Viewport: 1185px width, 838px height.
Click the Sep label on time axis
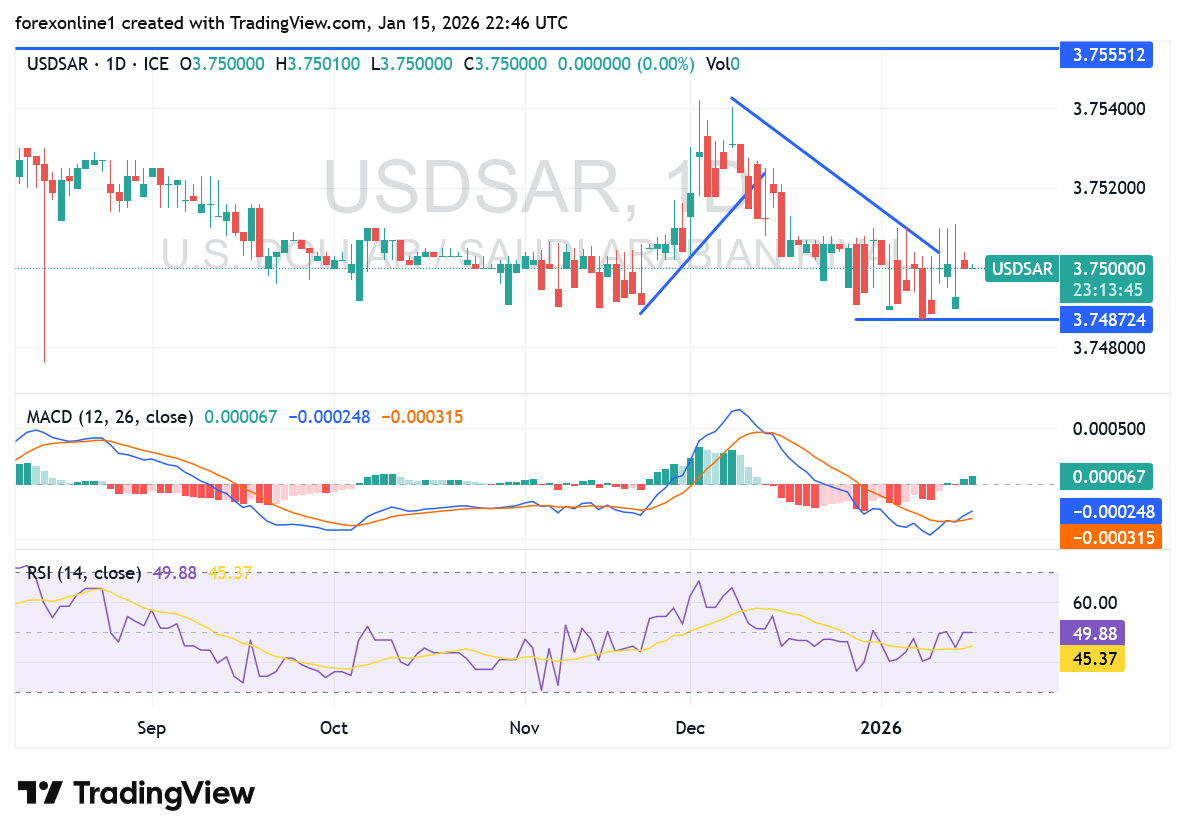coord(151,728)
